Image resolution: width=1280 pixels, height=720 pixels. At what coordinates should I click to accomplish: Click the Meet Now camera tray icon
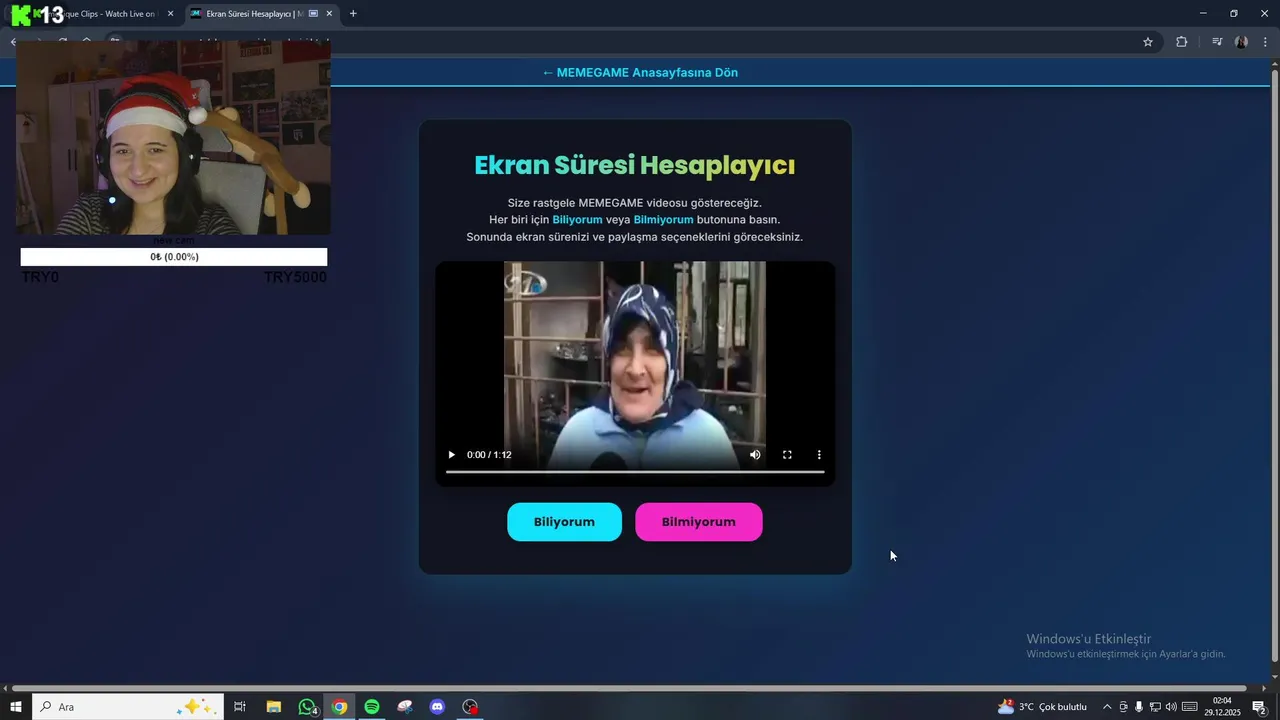1123,707
